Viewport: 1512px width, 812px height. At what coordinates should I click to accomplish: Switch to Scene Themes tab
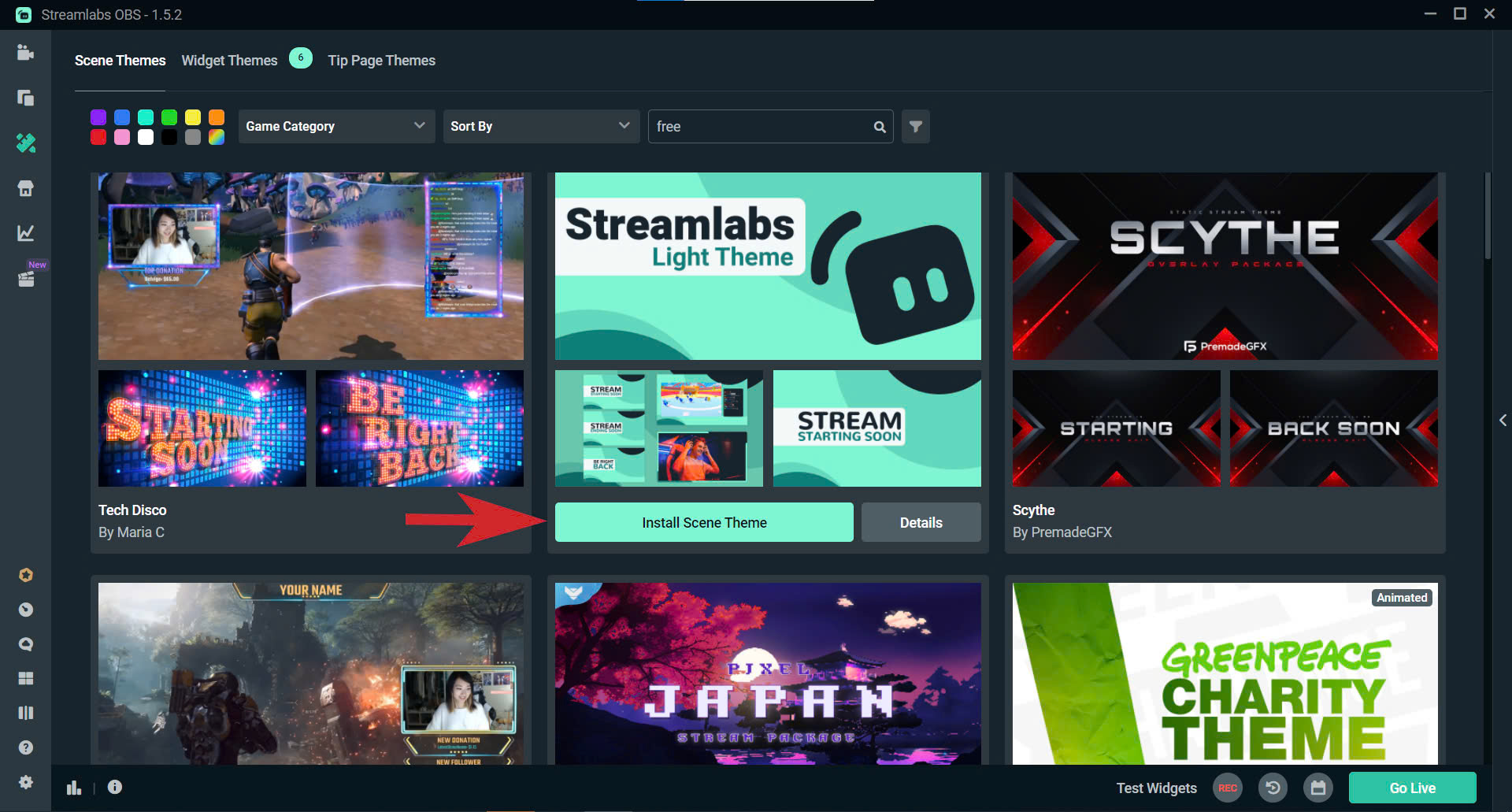click(120, 61)
